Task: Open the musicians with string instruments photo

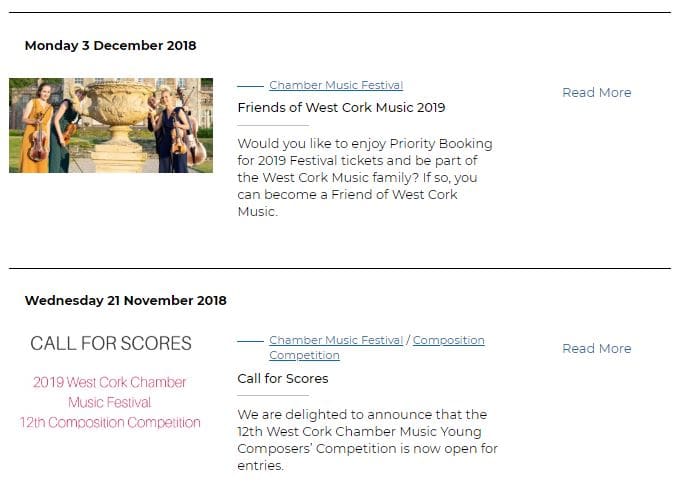Action: [x=111, y=125]
